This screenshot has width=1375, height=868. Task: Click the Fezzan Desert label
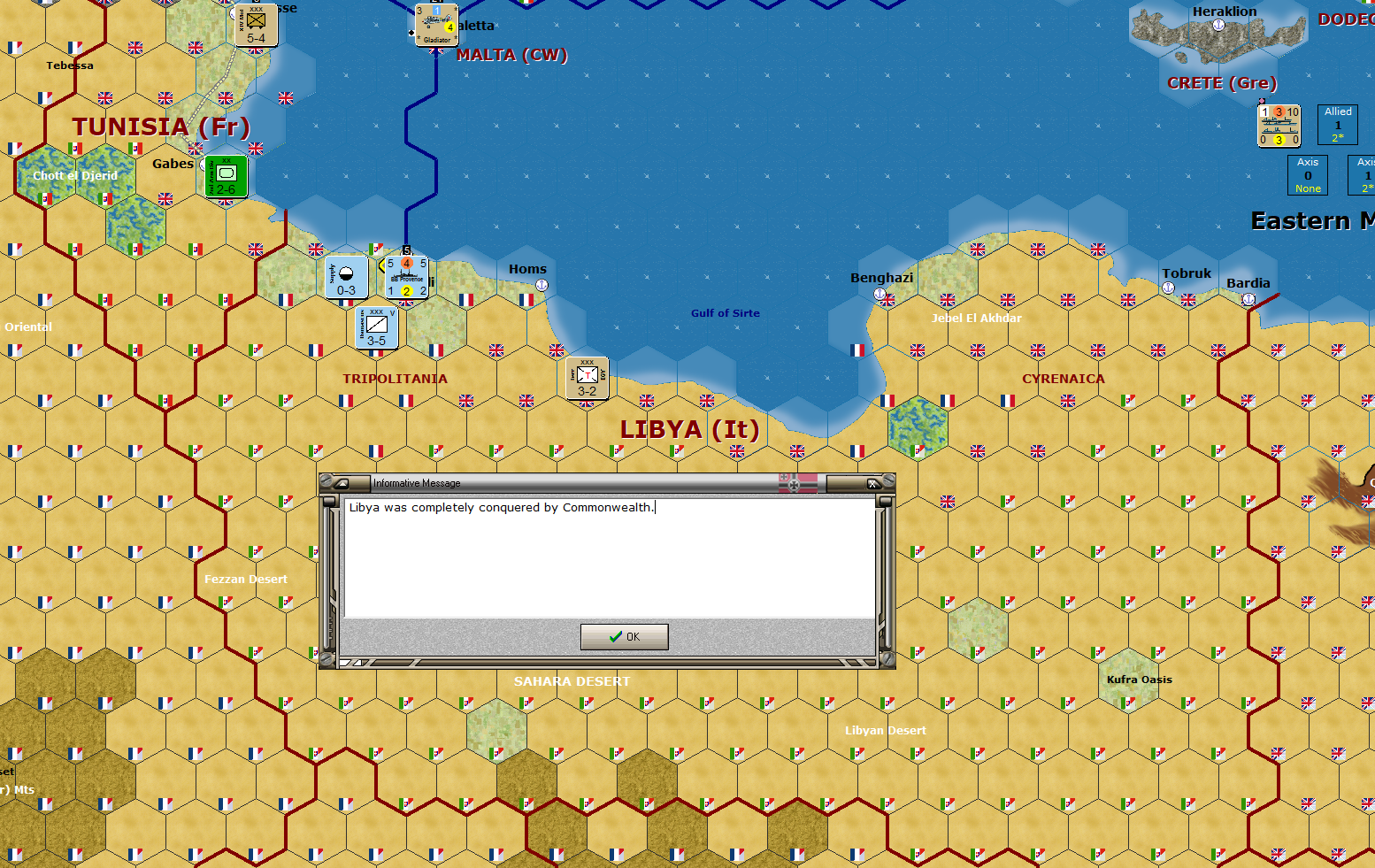coord(246,580)
